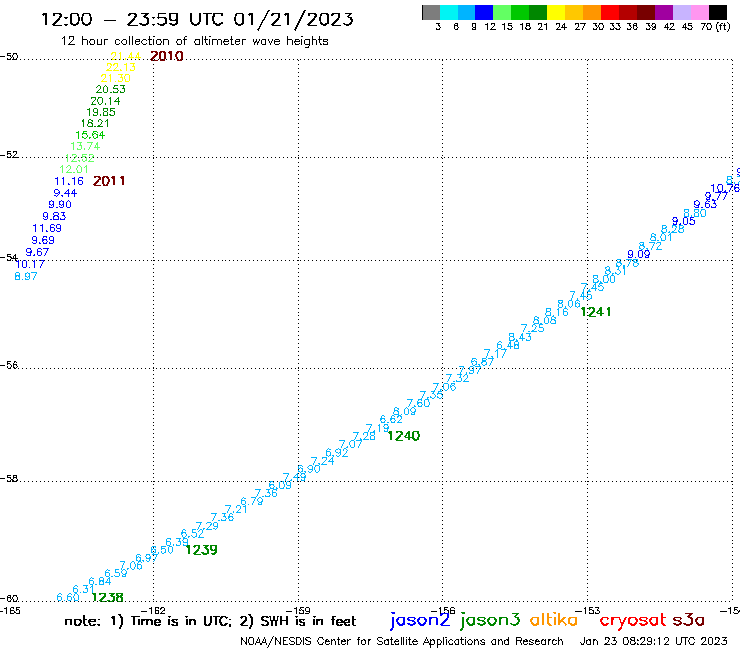Click the NOAA/NESDIS credit text
Screen dimensions: 740x650
(402, 641)
